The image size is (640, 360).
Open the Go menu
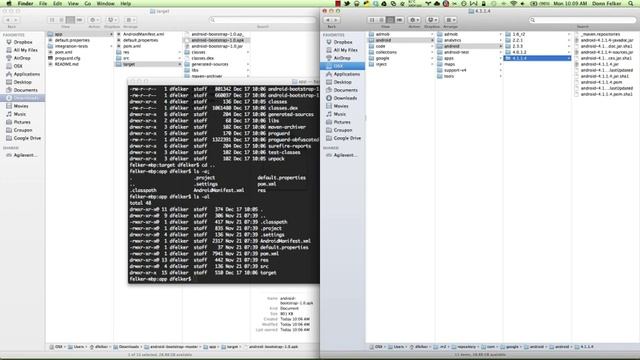point(88,3)
